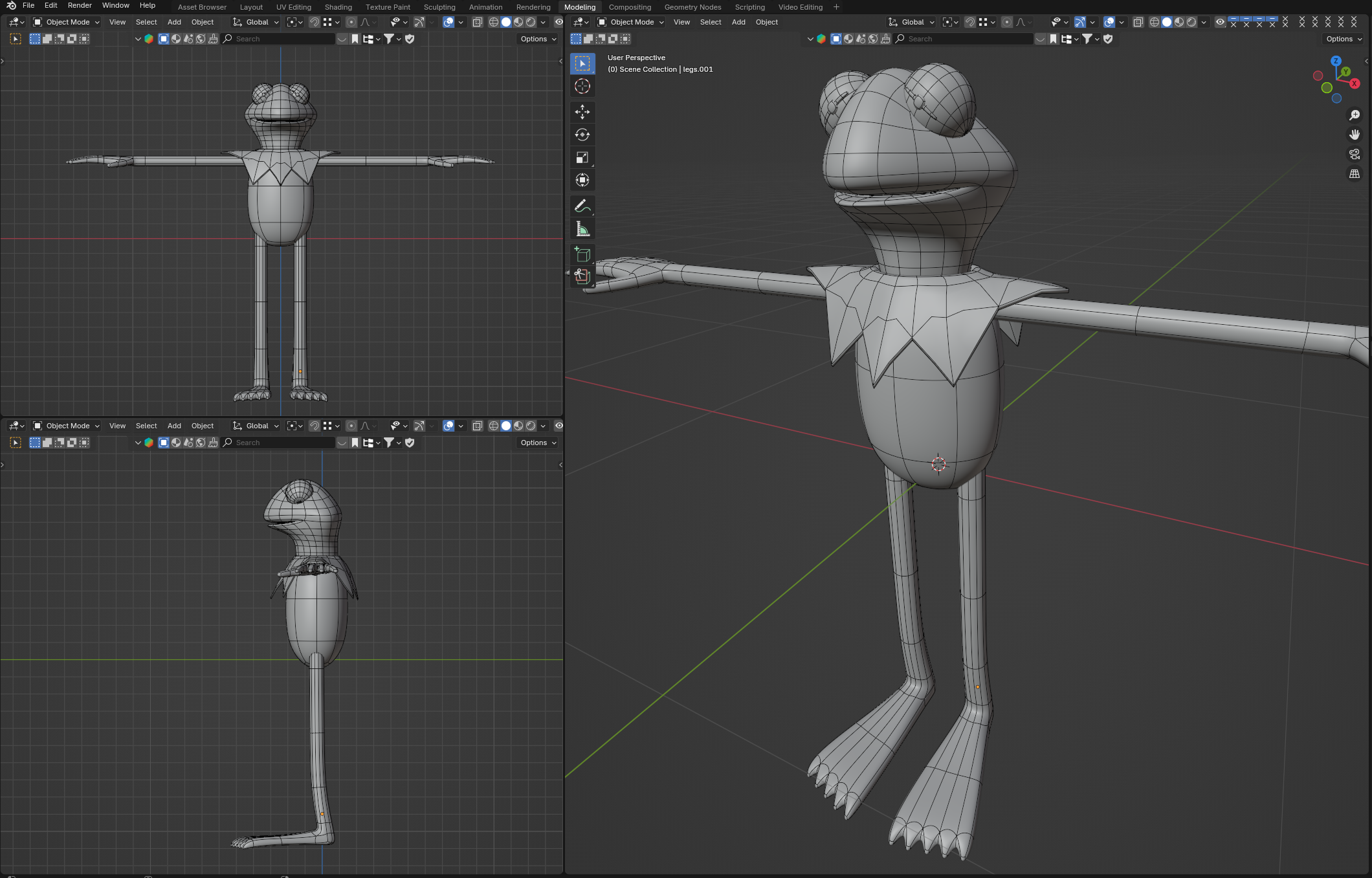Toggle X-ray in bottom-left viewport header
Image resolution: width=1372 pixels, height=878 pixels.
click(x=478, y=426)
